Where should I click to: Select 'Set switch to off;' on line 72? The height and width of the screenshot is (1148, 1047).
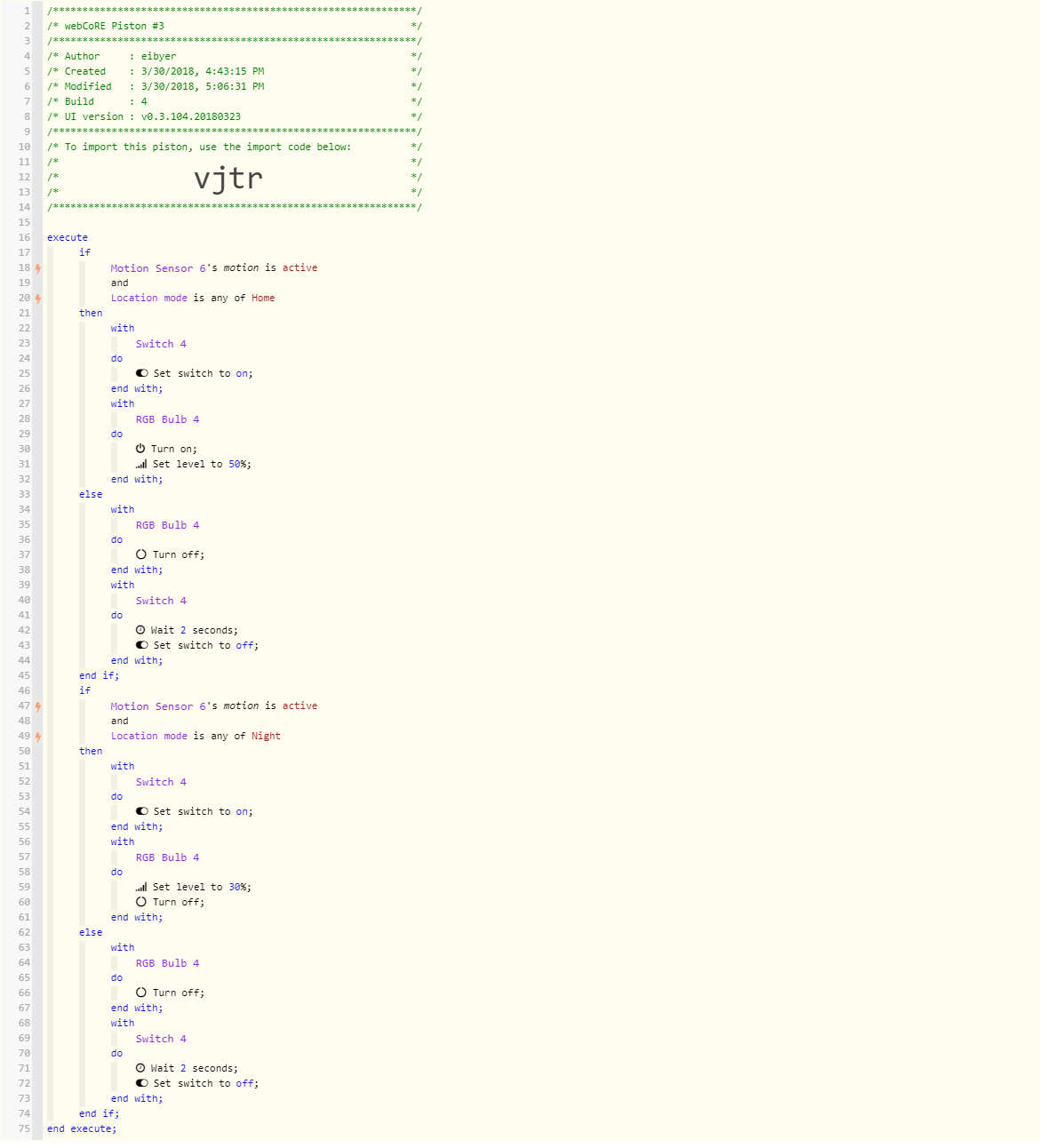206,1084
